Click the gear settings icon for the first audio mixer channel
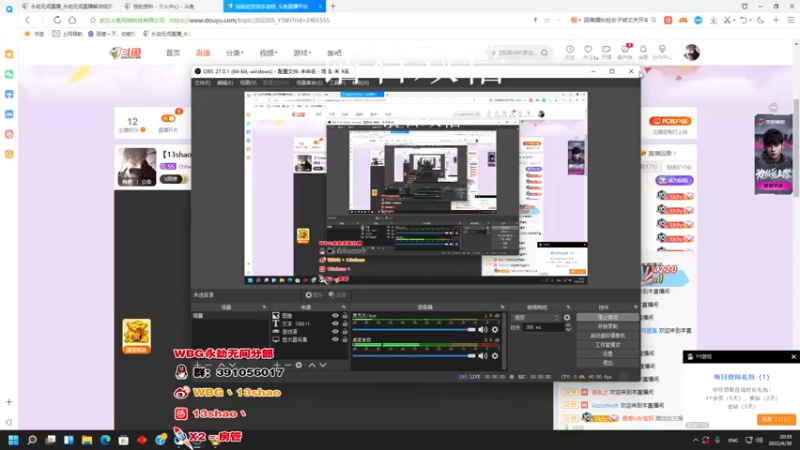This screenshot has height=450, width=800. [495, 330]
